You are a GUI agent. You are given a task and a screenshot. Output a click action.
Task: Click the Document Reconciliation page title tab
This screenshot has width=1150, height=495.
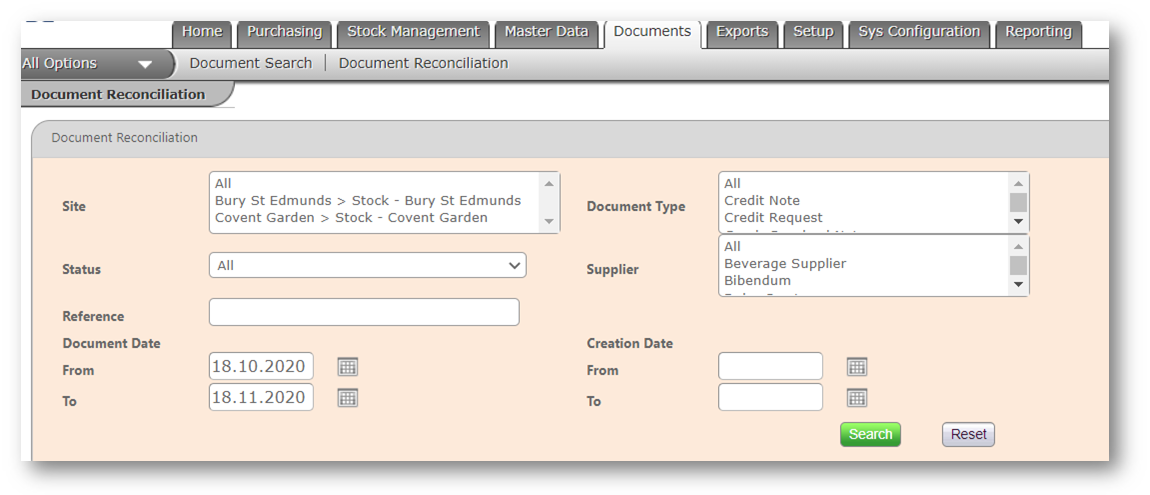tap(119, 95)
